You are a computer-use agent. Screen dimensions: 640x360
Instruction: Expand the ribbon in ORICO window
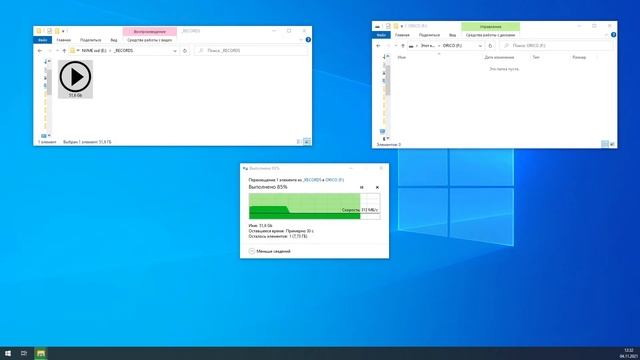(x=607, y=35)
